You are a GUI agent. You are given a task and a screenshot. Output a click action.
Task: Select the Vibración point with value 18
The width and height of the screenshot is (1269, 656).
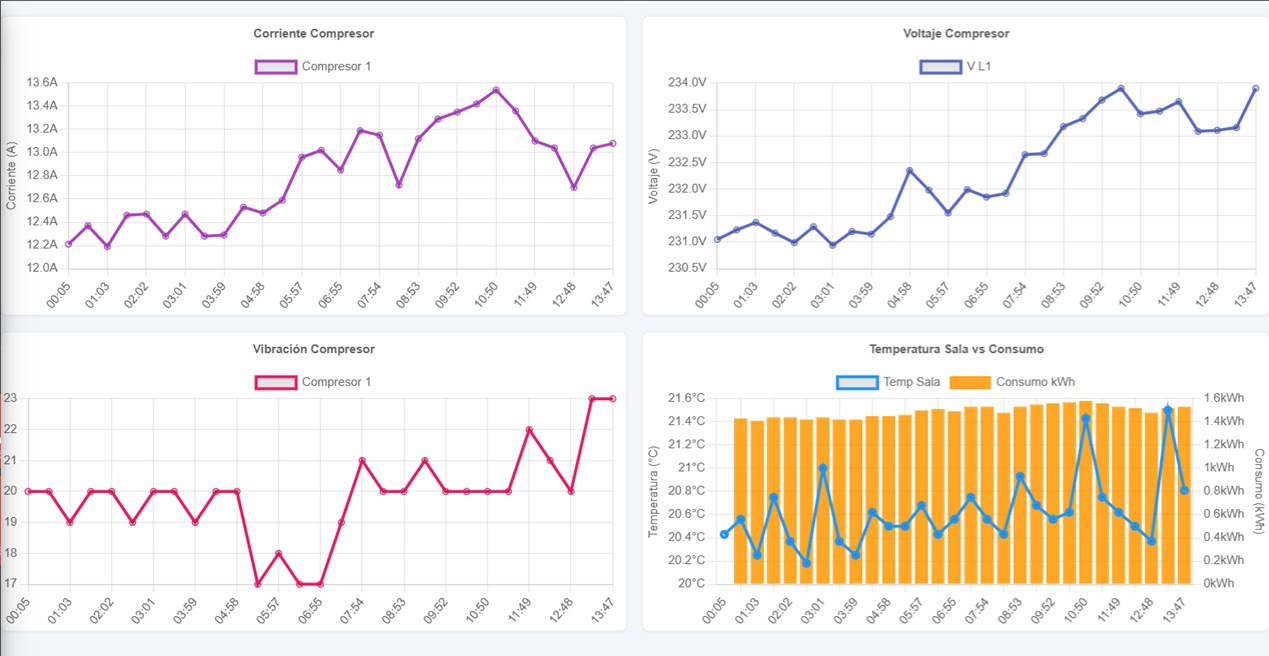click(279, 553)
